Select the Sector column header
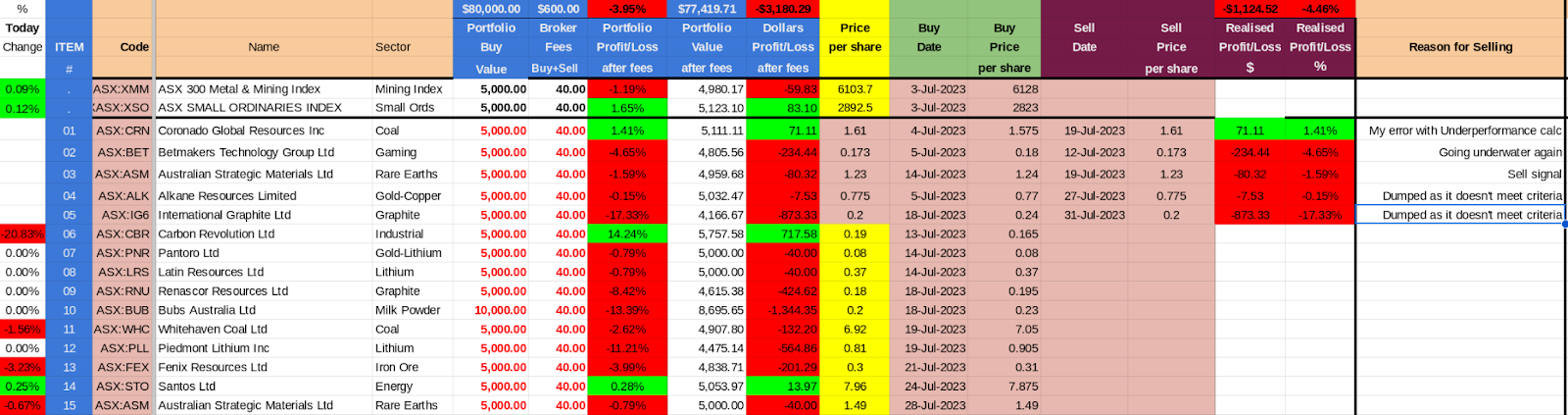 click(x=413, y=47)
